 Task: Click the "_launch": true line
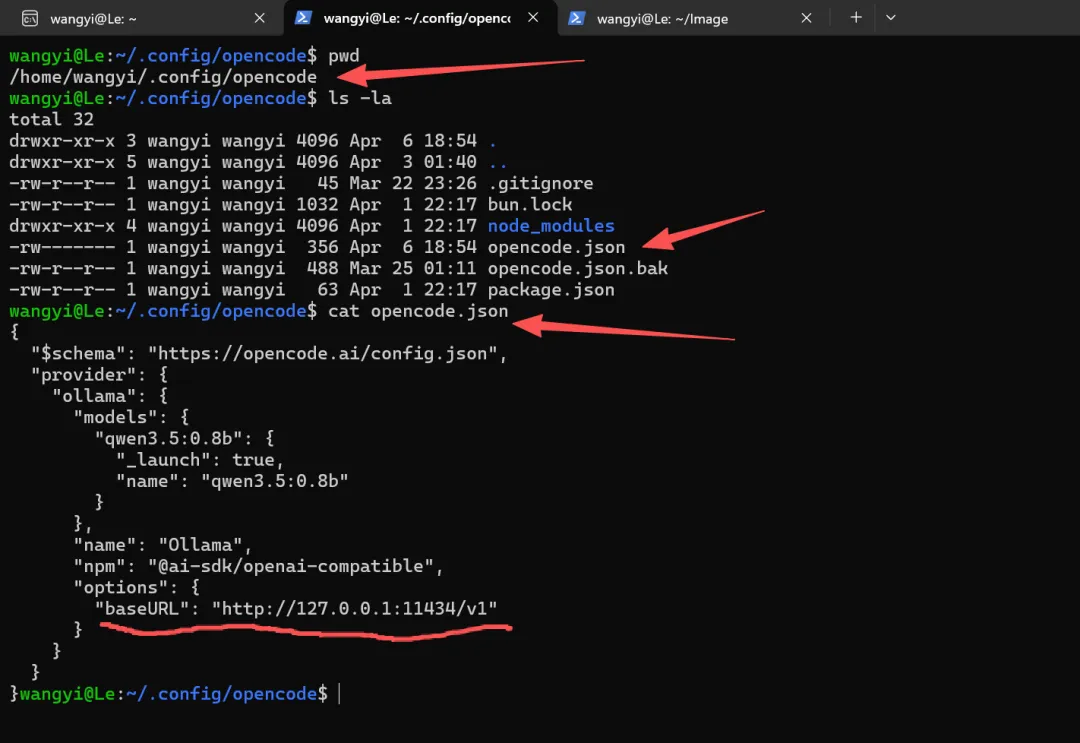tap(200, 460)
